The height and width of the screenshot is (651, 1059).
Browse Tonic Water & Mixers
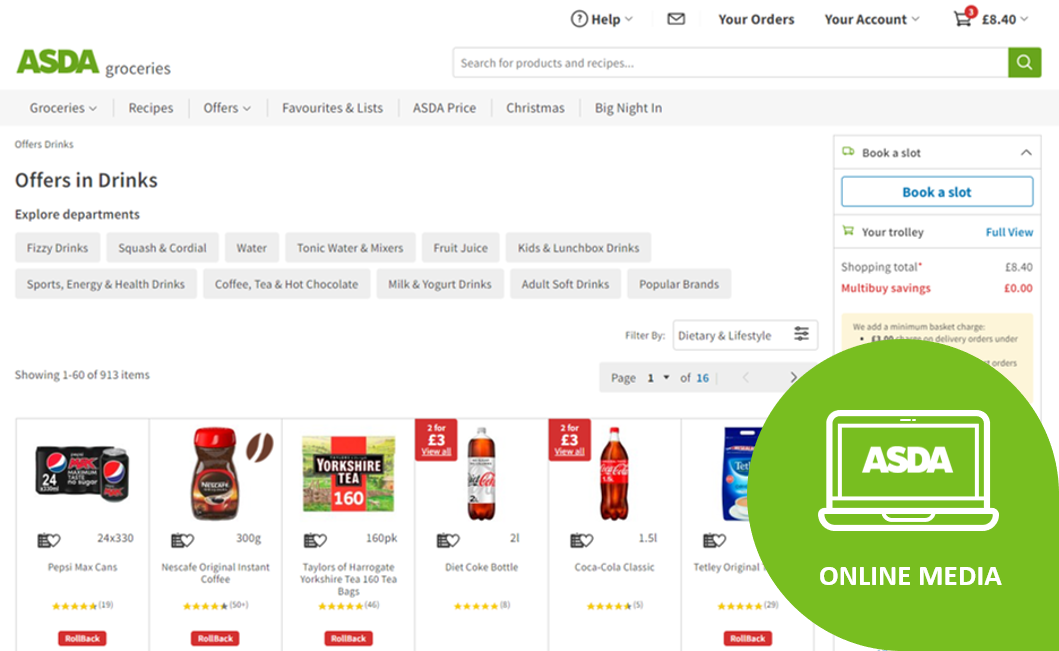click(x=350, y=248)
